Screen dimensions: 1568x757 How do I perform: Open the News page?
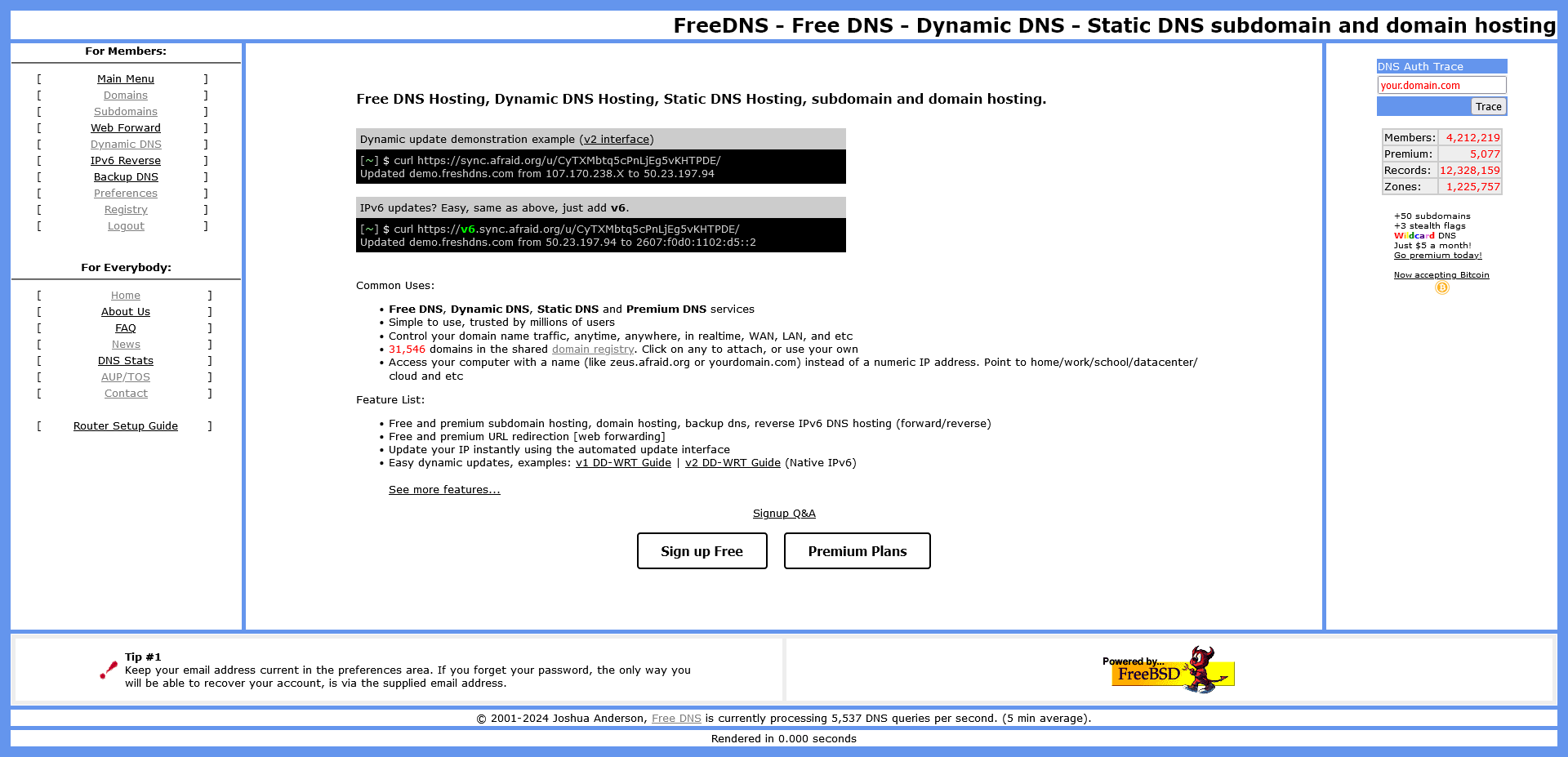126,345
